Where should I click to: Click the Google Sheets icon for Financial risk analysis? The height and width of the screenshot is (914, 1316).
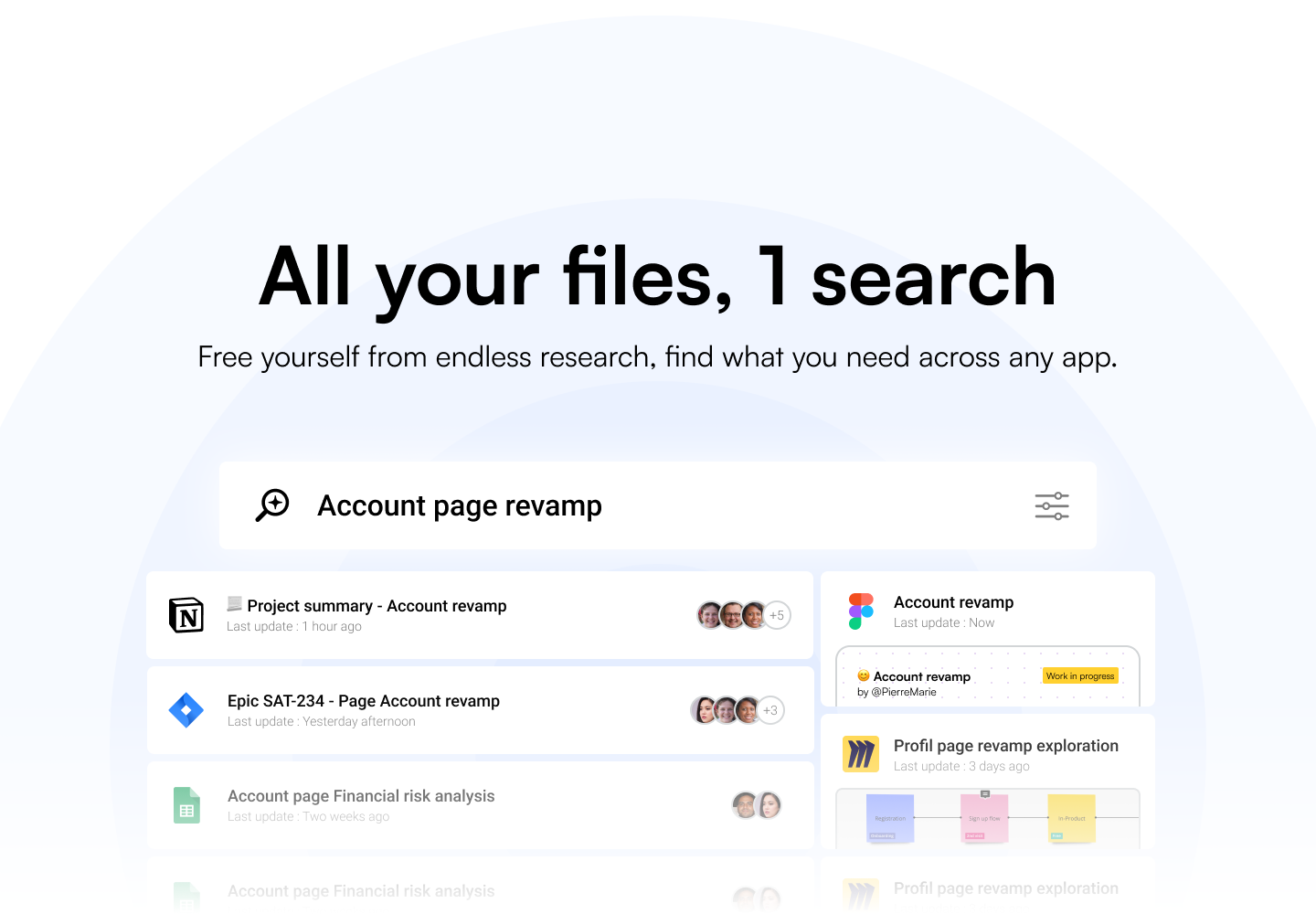(186, 805)
